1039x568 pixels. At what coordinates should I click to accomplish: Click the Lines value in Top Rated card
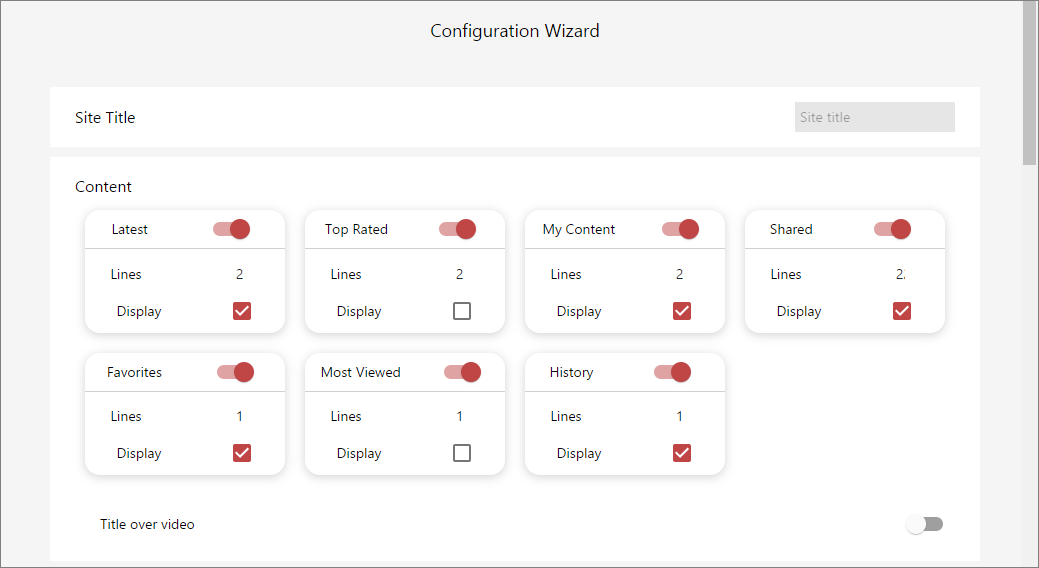(x=459, y=274)
